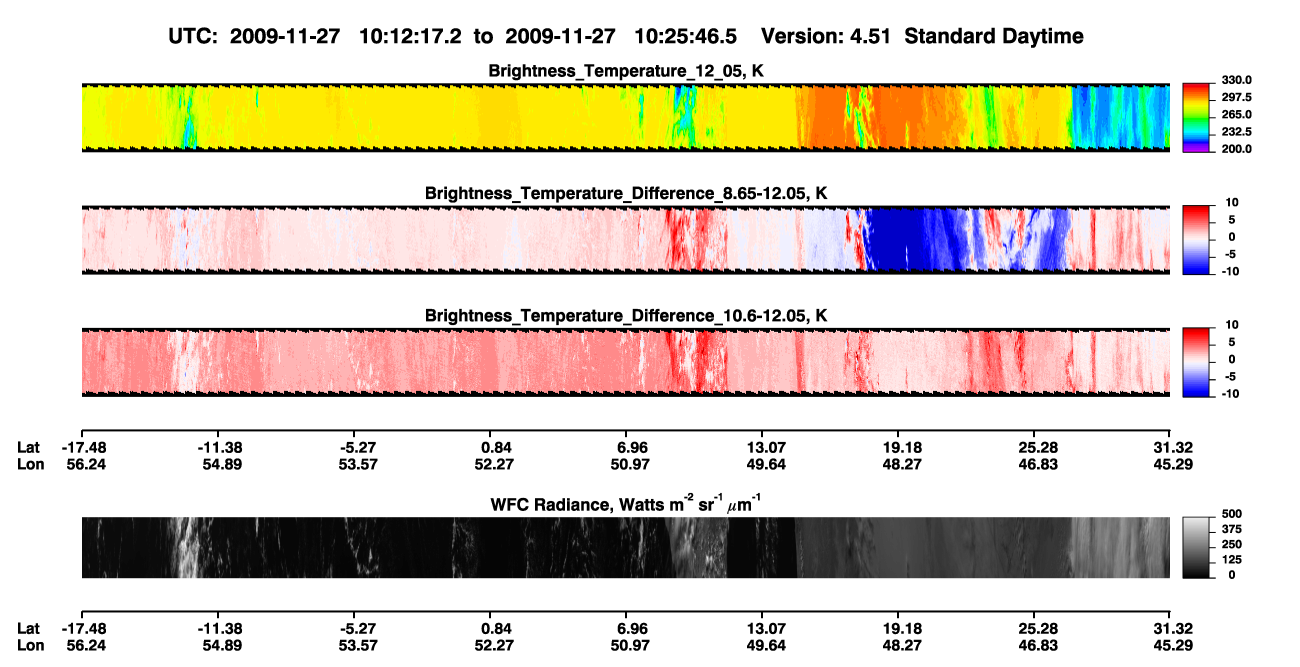
Task: Click the 232.5 colorbar label
Action: tap(1236, 132)
